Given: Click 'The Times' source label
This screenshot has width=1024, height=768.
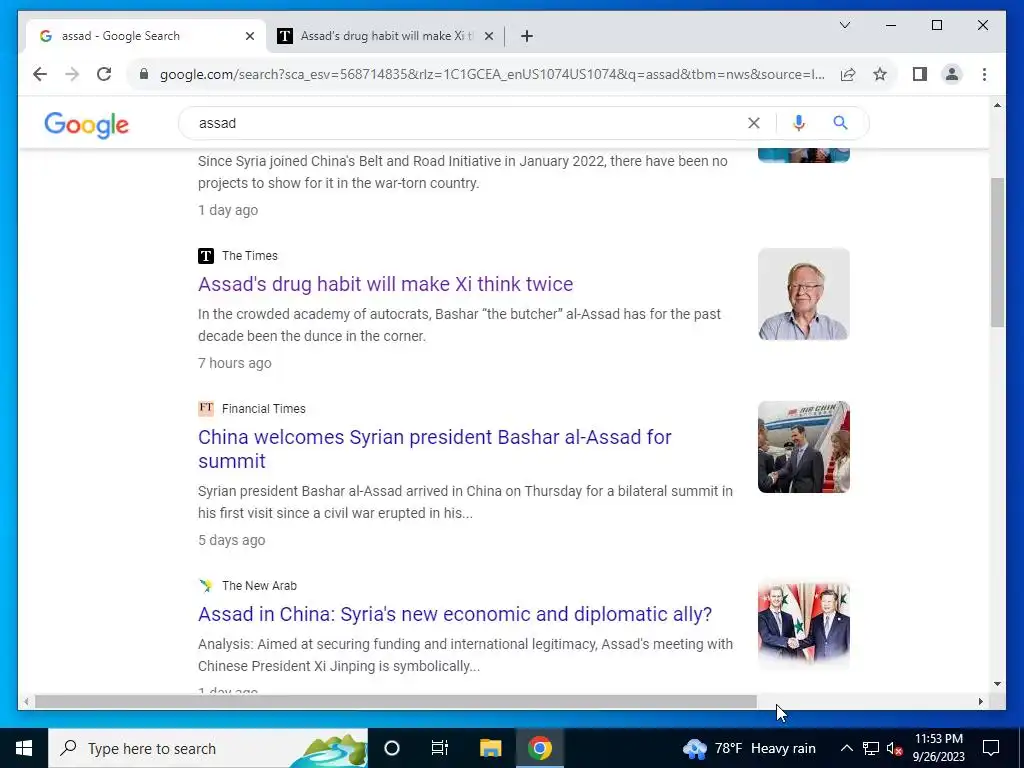Looking at the screenshot, I should (x=249, y=256).
